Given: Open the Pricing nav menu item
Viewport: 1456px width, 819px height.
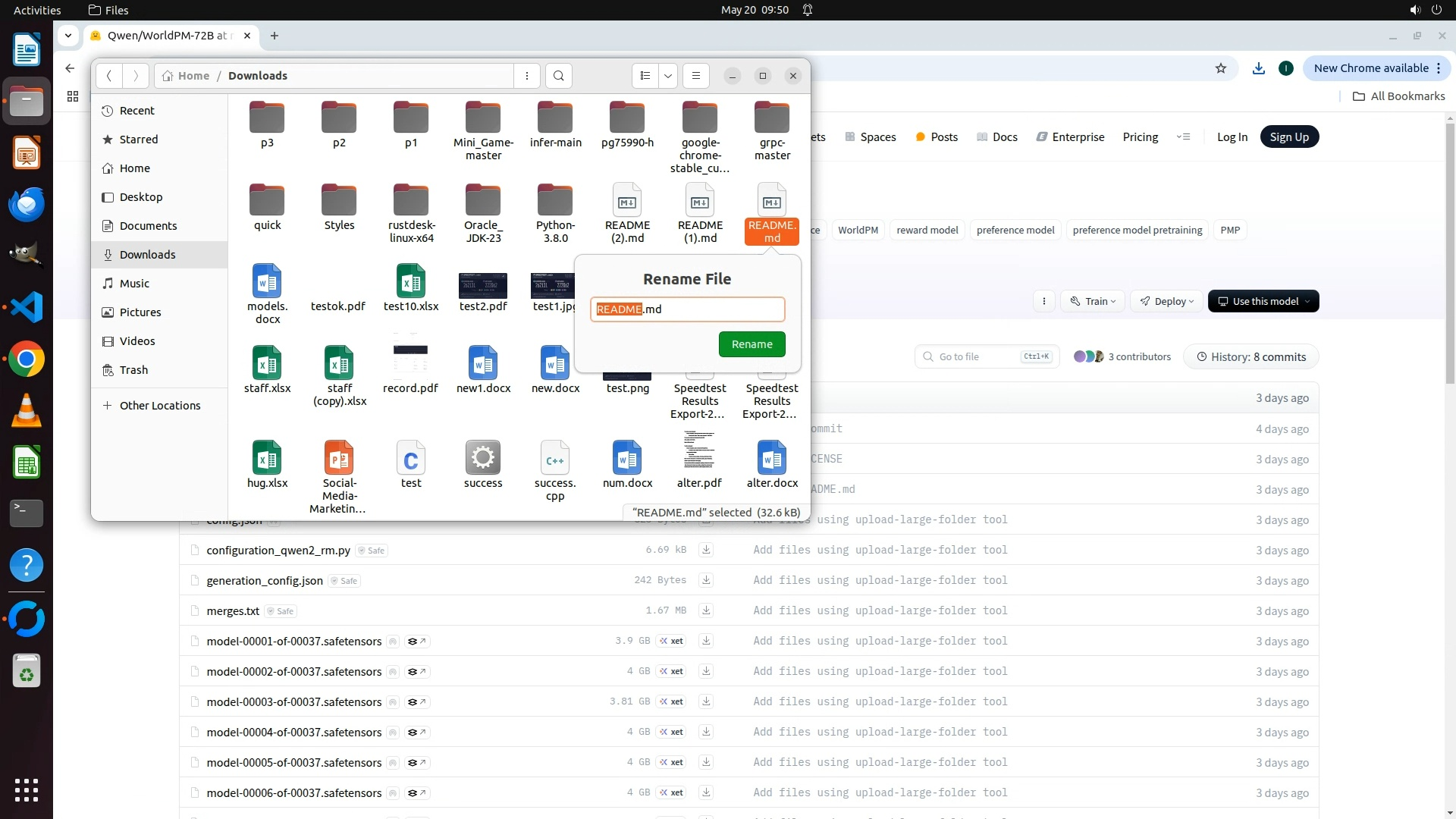Looking at the screenshot, I should click(1140, 137).
